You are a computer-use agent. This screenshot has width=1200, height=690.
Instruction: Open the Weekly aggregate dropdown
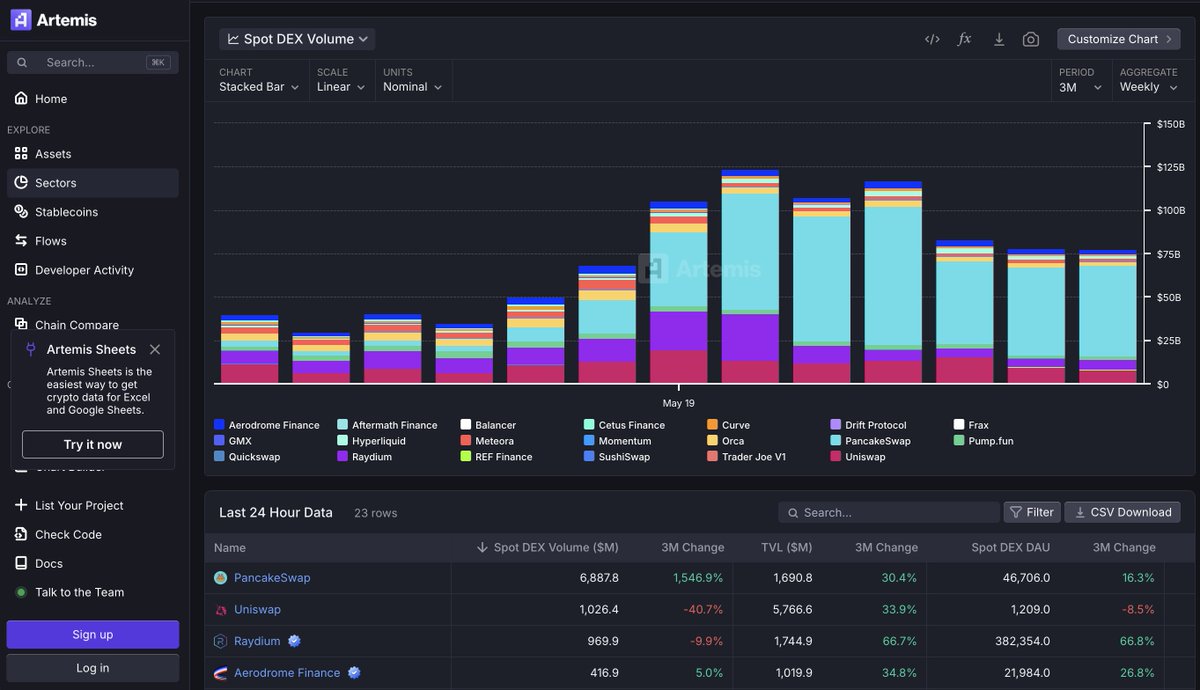coord(1148,87)
